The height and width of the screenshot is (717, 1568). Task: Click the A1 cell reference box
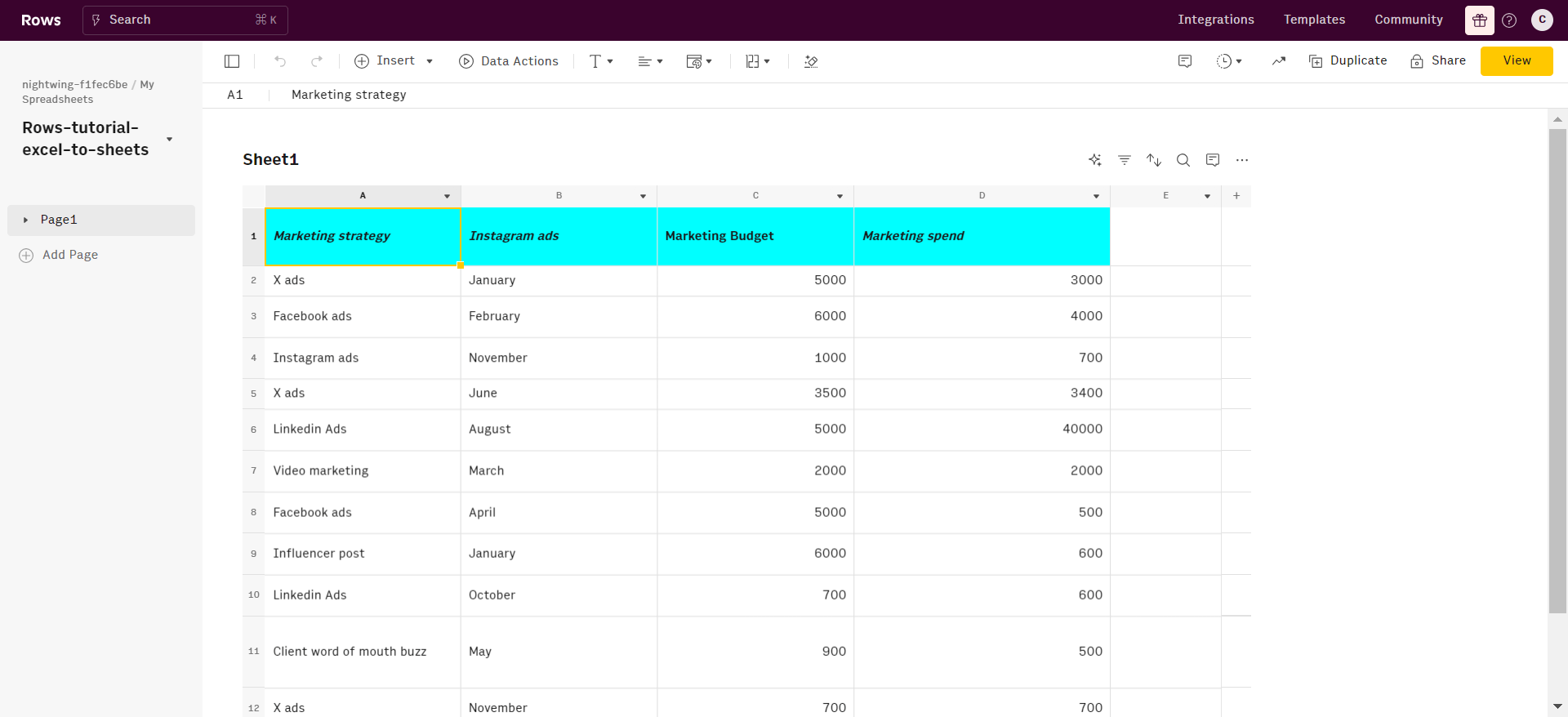click(235, 95)
